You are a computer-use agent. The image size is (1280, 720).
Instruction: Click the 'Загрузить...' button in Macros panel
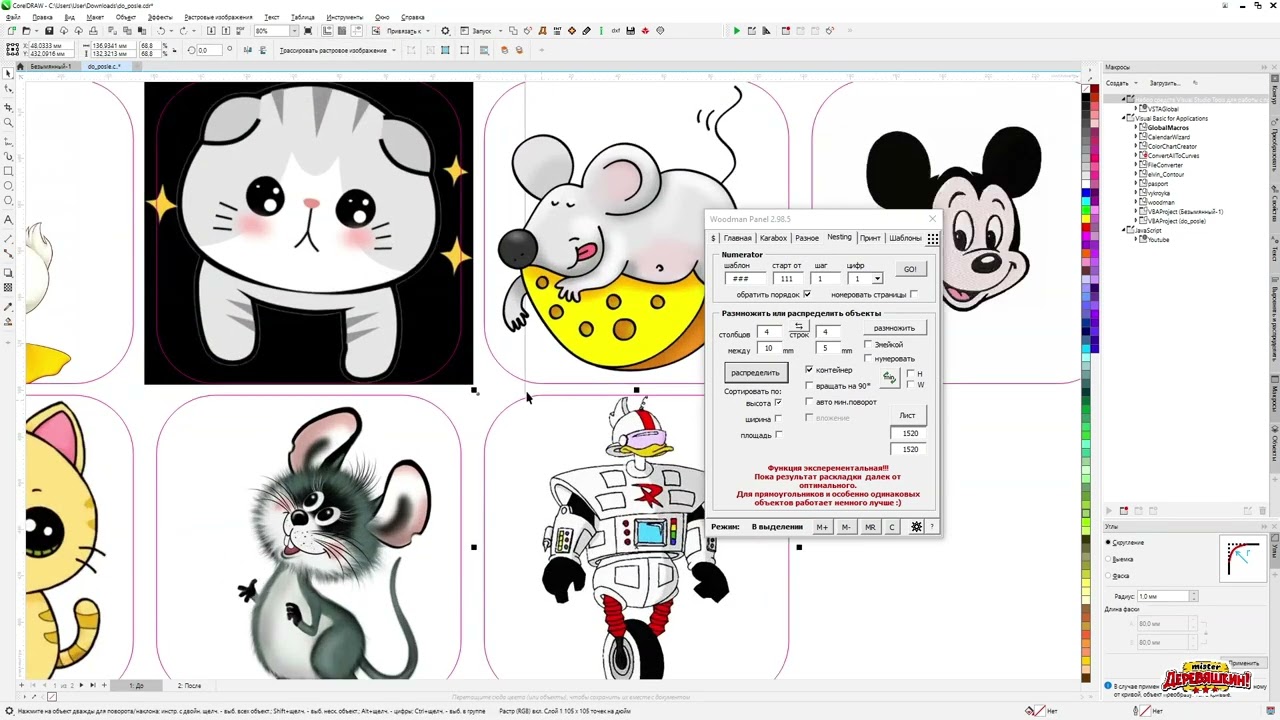[1163, 83]
